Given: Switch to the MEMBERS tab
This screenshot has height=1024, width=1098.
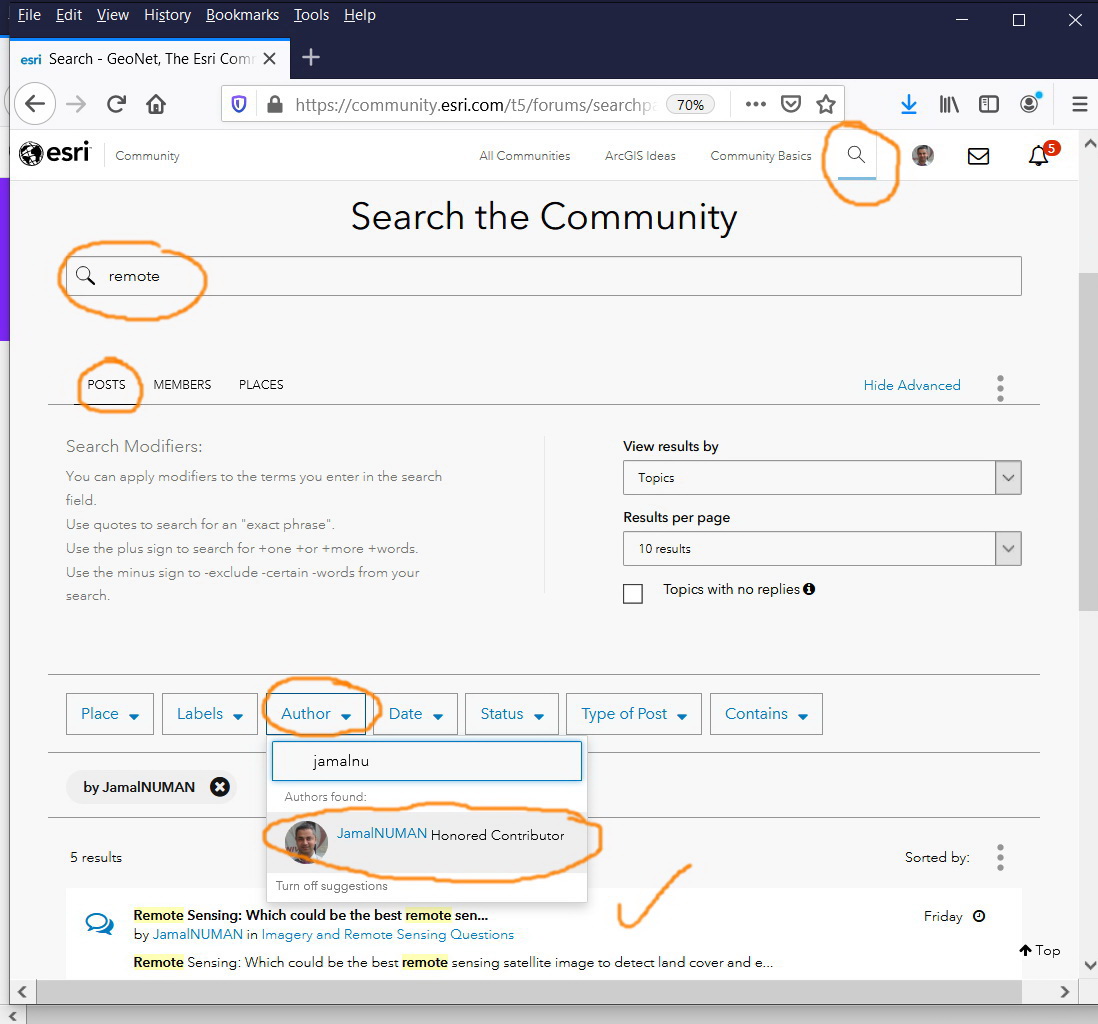Looking at the screenshot, I should tap(182, 384).
